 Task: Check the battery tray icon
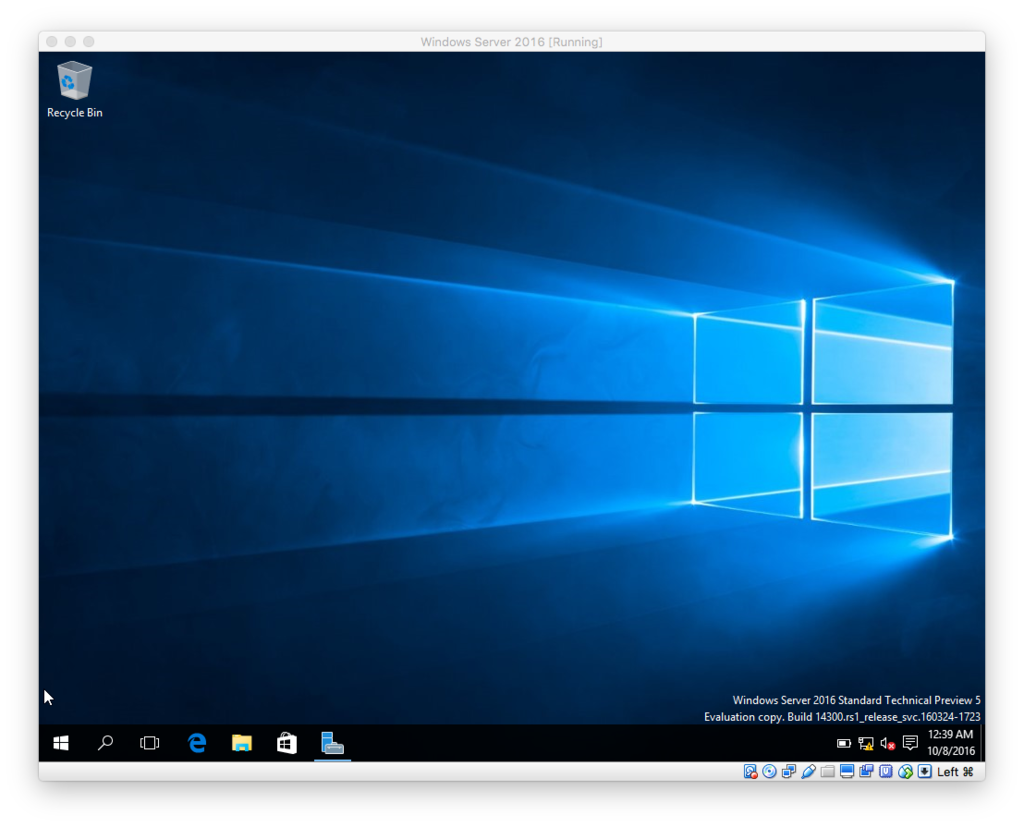(844, 743)
